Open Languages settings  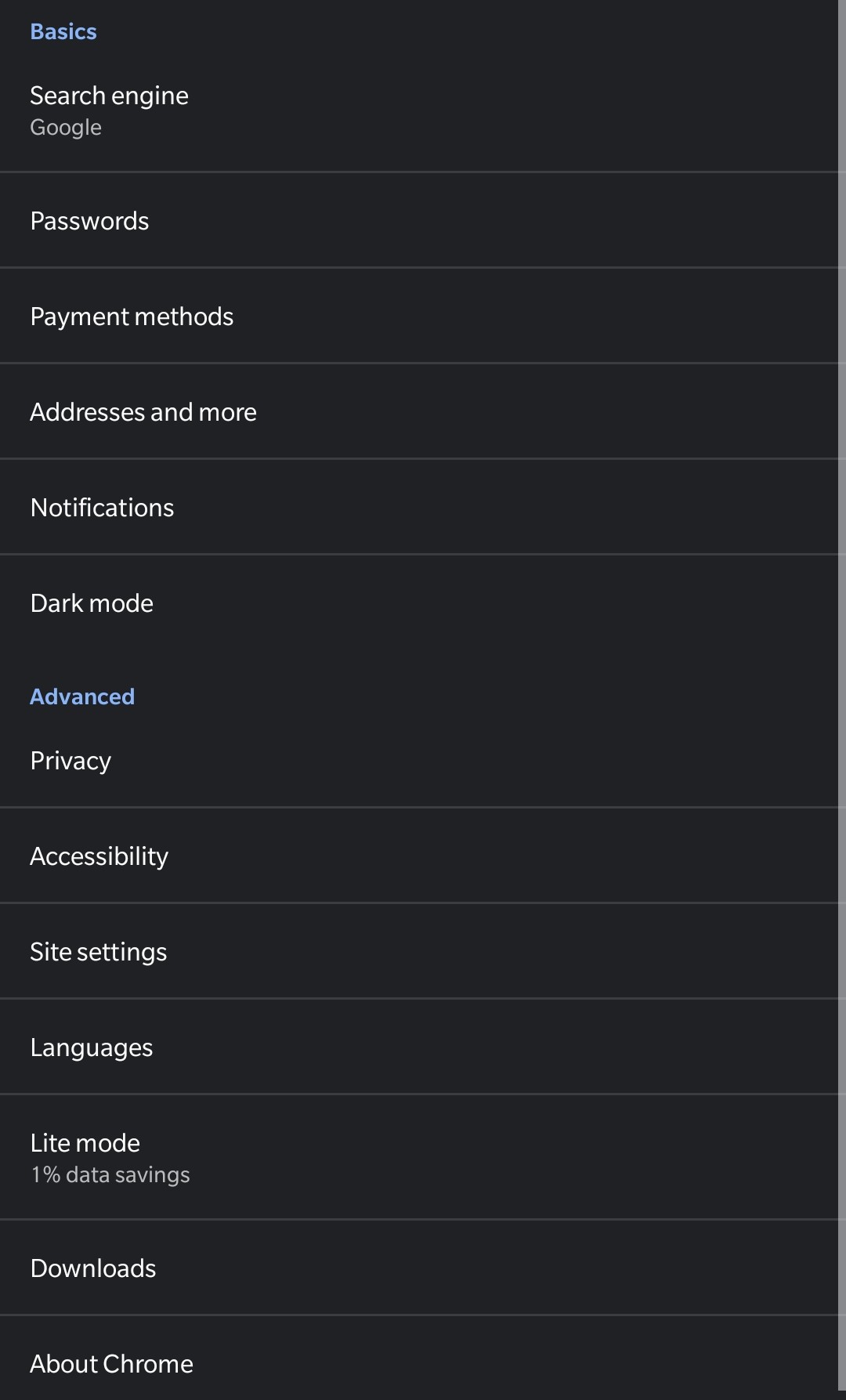[419, 1047]
